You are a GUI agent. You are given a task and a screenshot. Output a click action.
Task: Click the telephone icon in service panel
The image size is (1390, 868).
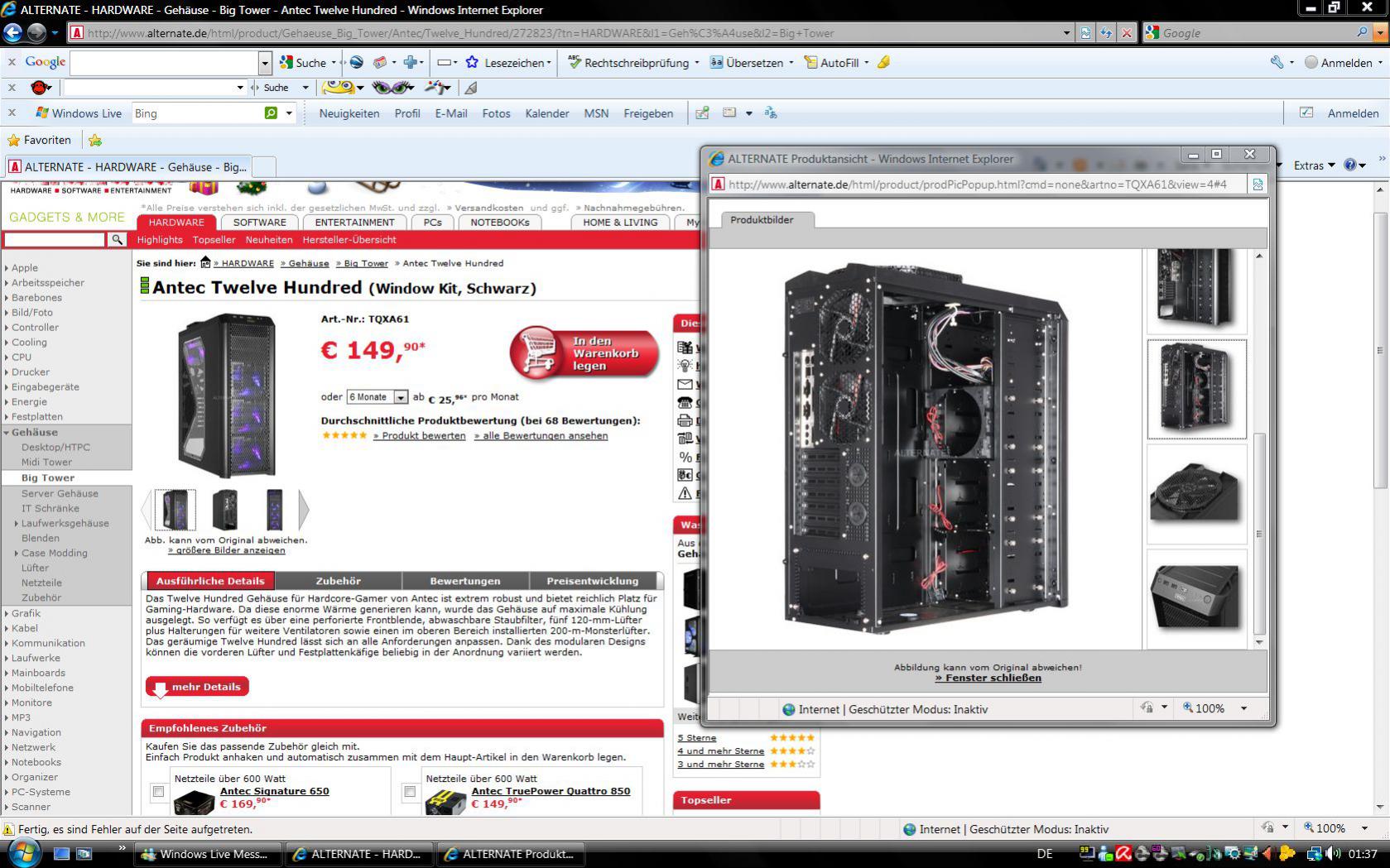(685, 402)
